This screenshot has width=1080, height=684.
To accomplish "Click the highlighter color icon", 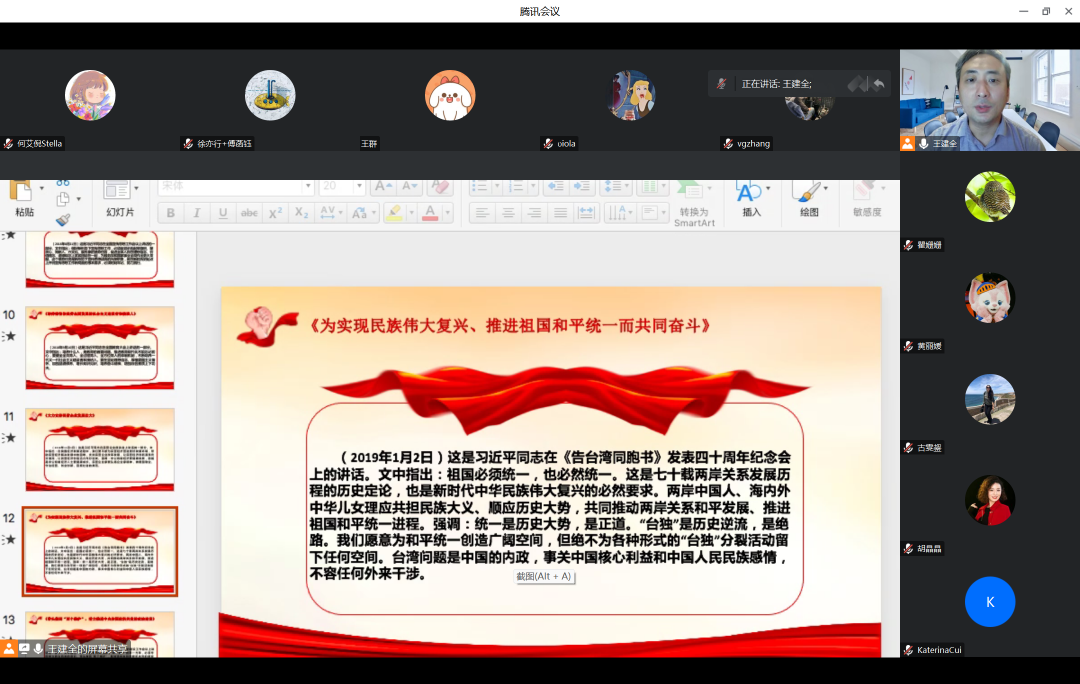I will 393,213.
